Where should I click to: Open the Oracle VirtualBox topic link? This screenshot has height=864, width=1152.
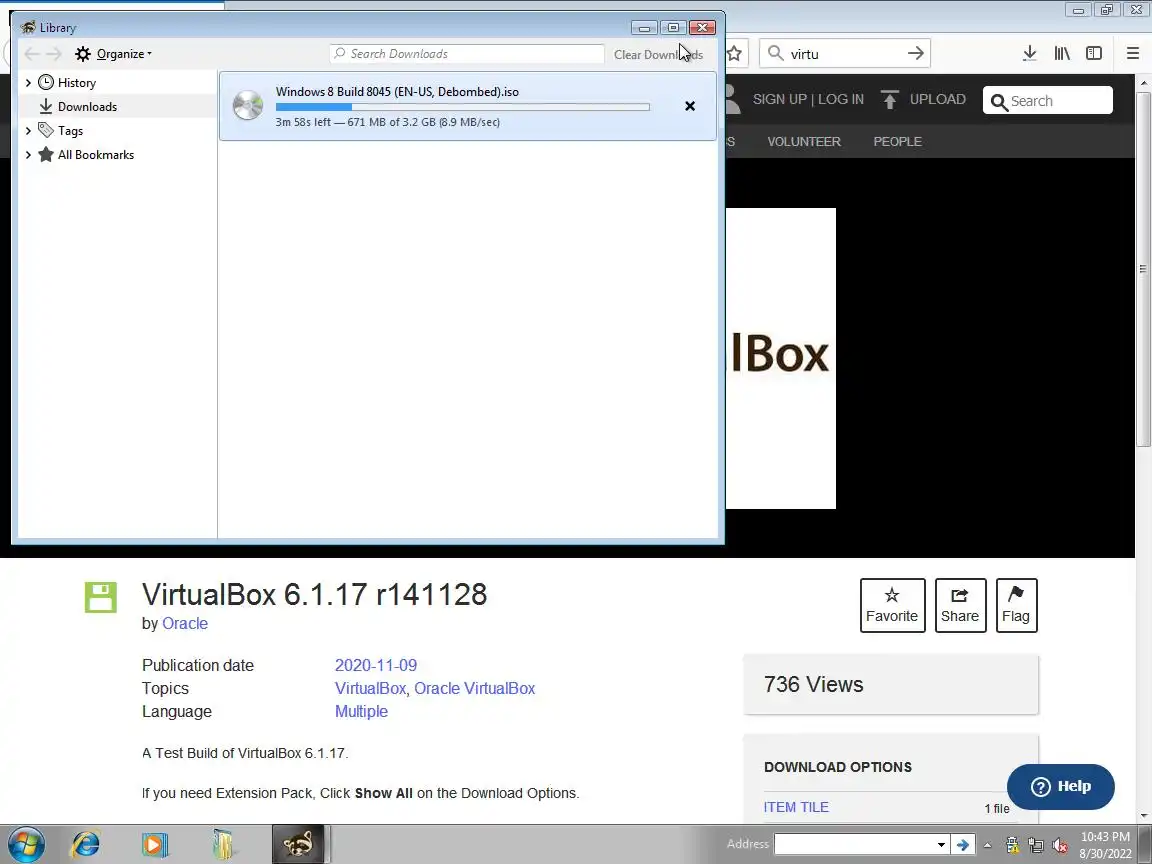point(475,688)
